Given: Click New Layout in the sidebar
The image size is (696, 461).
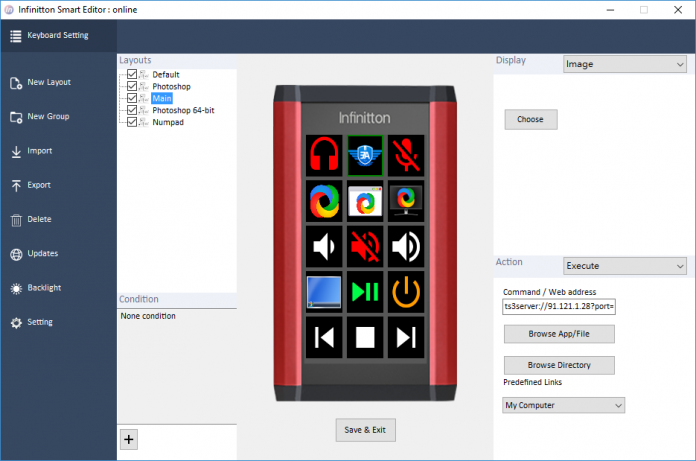Looking at the screenshot, I should (49, 82).
